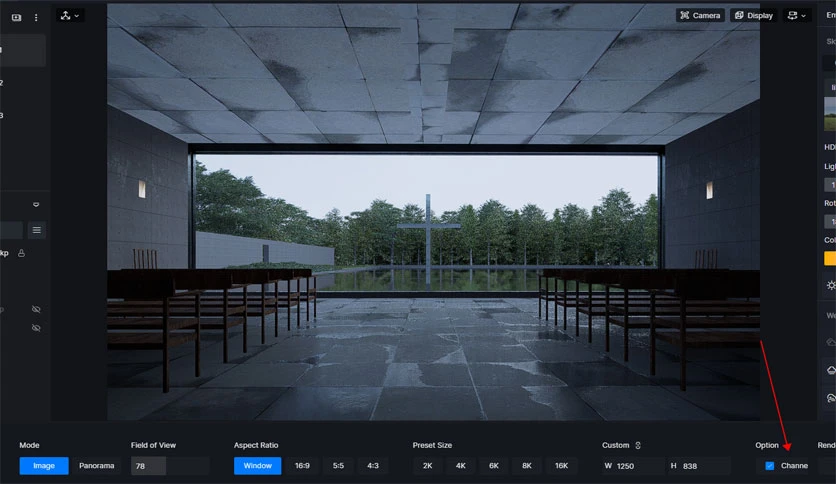
Task: Open the Camera settings button
Action: tap(700, 15)
